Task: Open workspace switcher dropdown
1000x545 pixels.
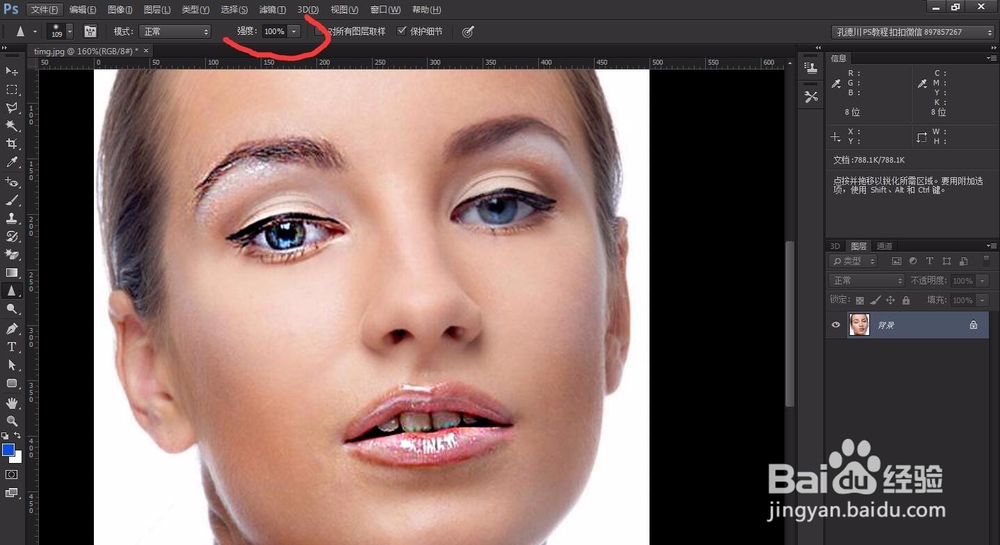Action: pos(915,32)
